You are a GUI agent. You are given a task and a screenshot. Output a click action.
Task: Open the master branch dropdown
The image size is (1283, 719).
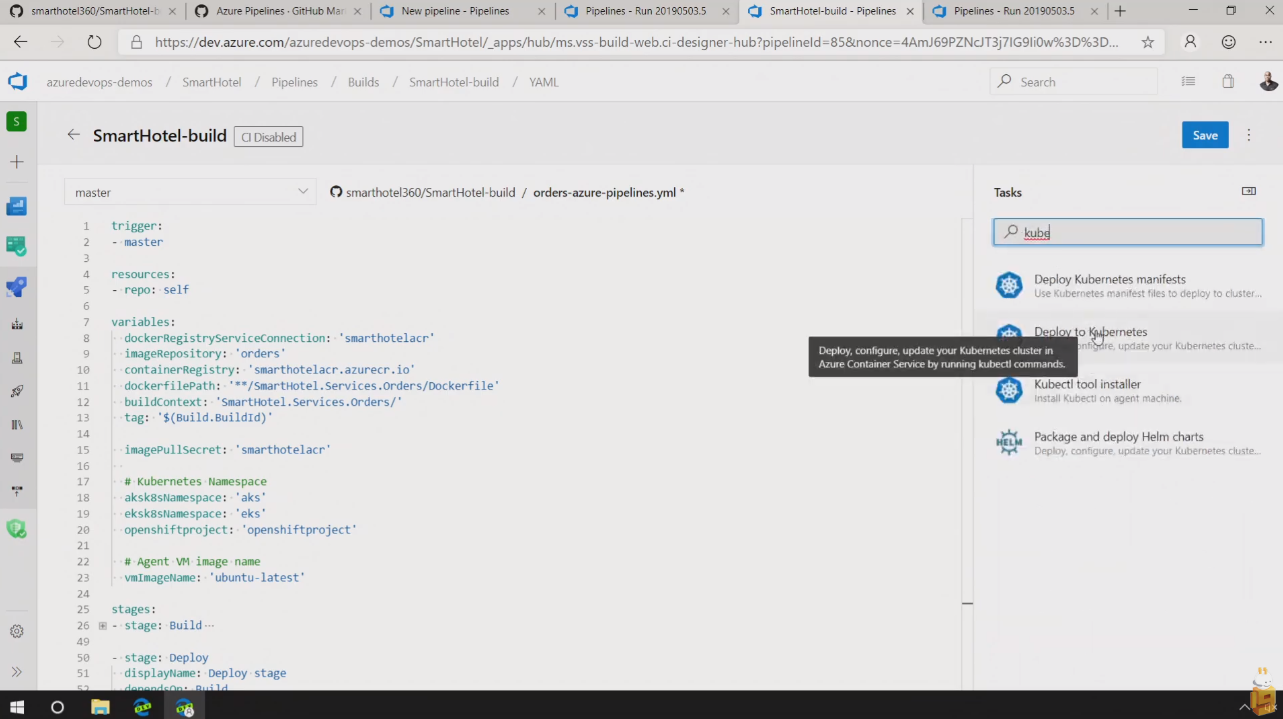point(191,192)
